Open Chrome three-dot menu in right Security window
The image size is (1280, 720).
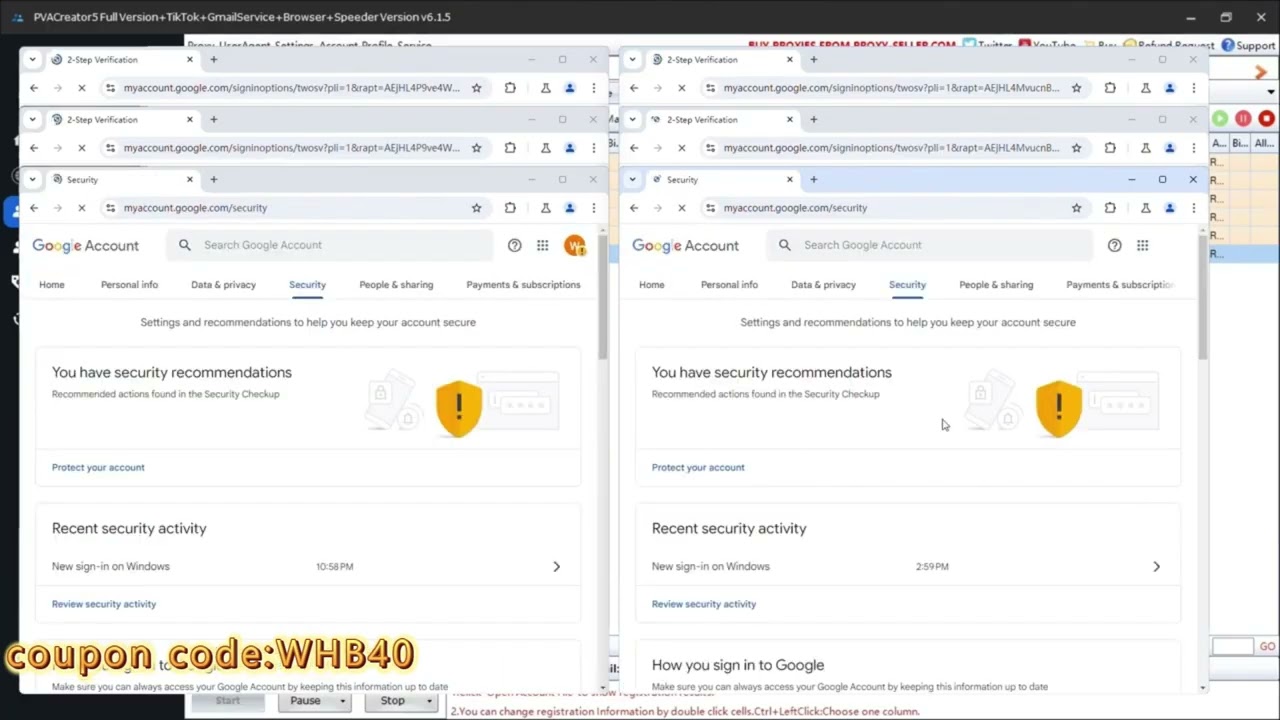pyautogui.click(x=1194, y=208)
